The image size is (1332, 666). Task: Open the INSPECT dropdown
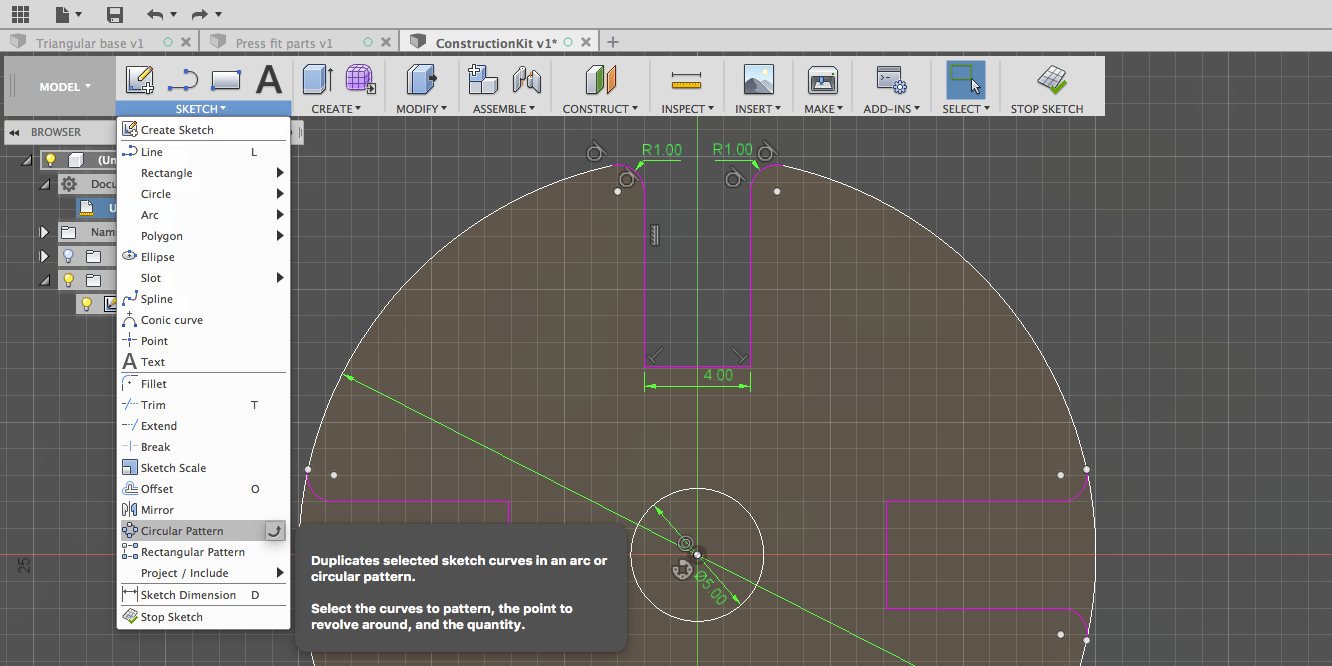pyautogui.click(x=687, y=109)
